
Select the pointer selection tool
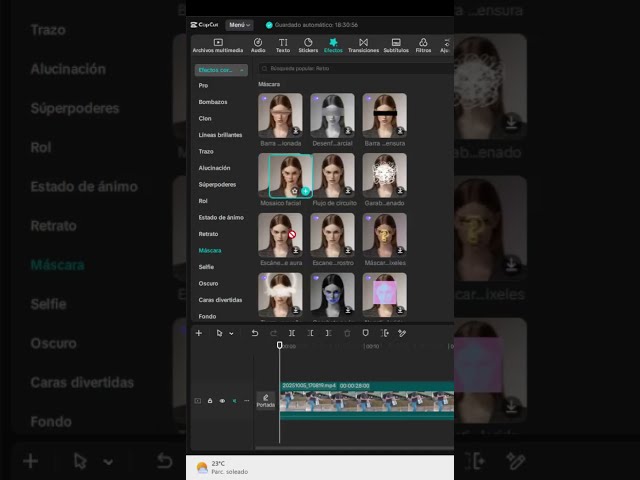pos(219,333)
